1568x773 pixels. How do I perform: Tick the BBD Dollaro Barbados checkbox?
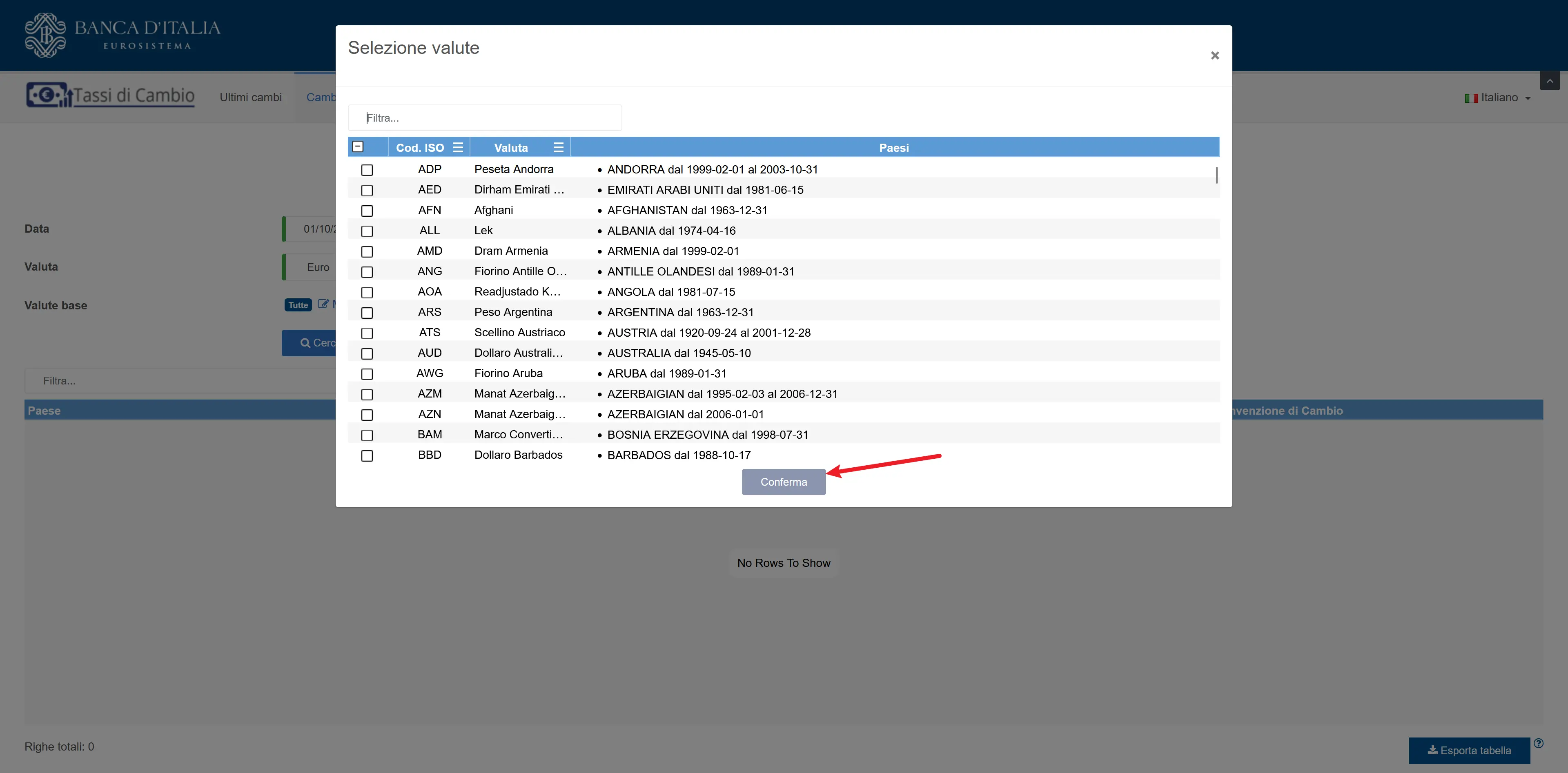click(x=366, y=455)
